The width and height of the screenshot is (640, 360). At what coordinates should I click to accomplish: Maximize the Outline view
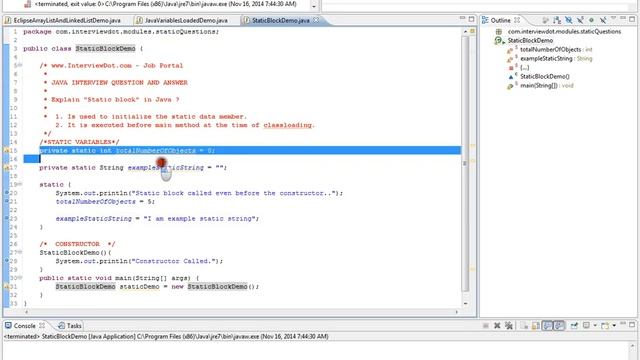pos(632,19)
